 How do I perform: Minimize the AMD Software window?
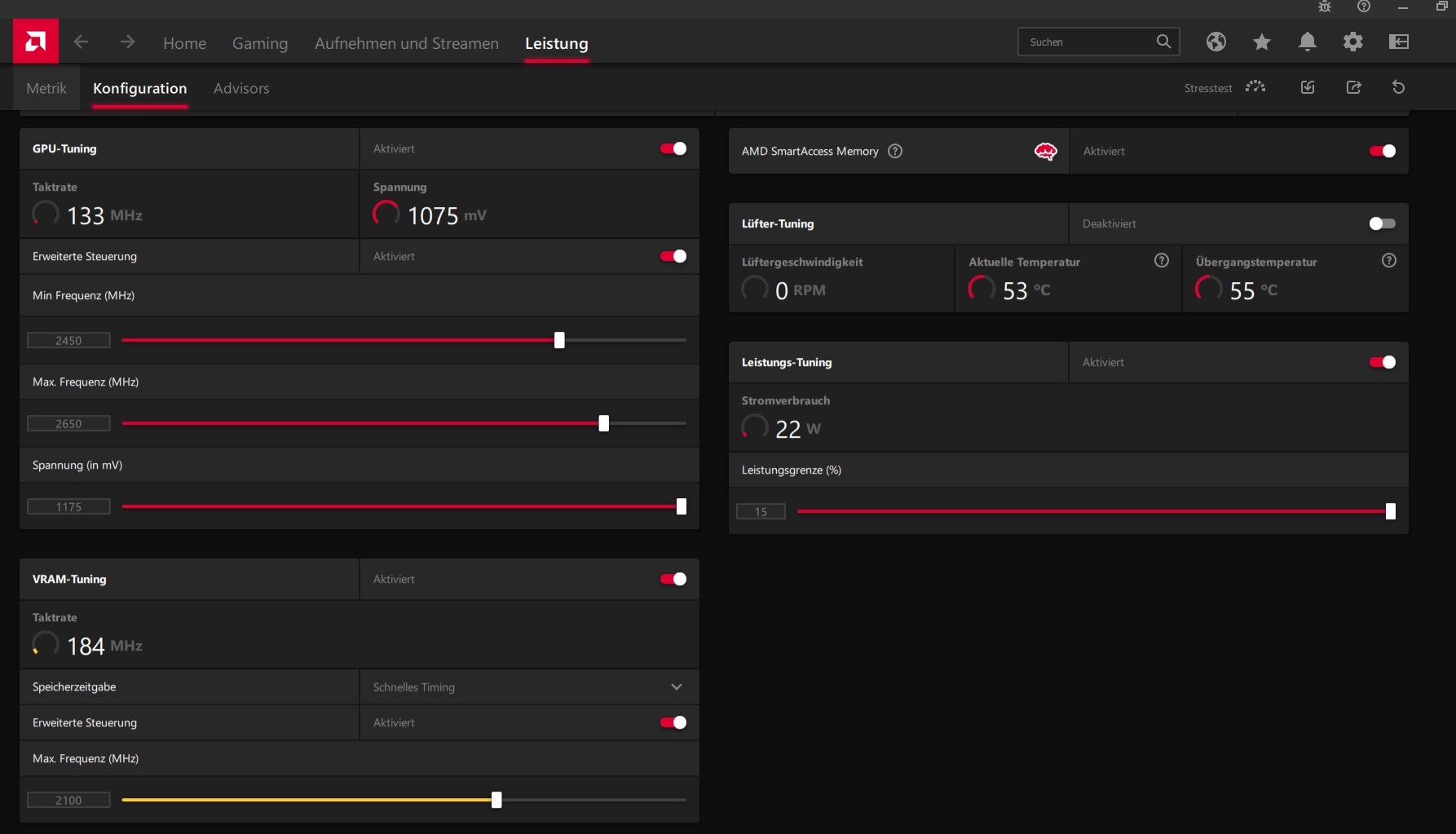(1403, 7)
